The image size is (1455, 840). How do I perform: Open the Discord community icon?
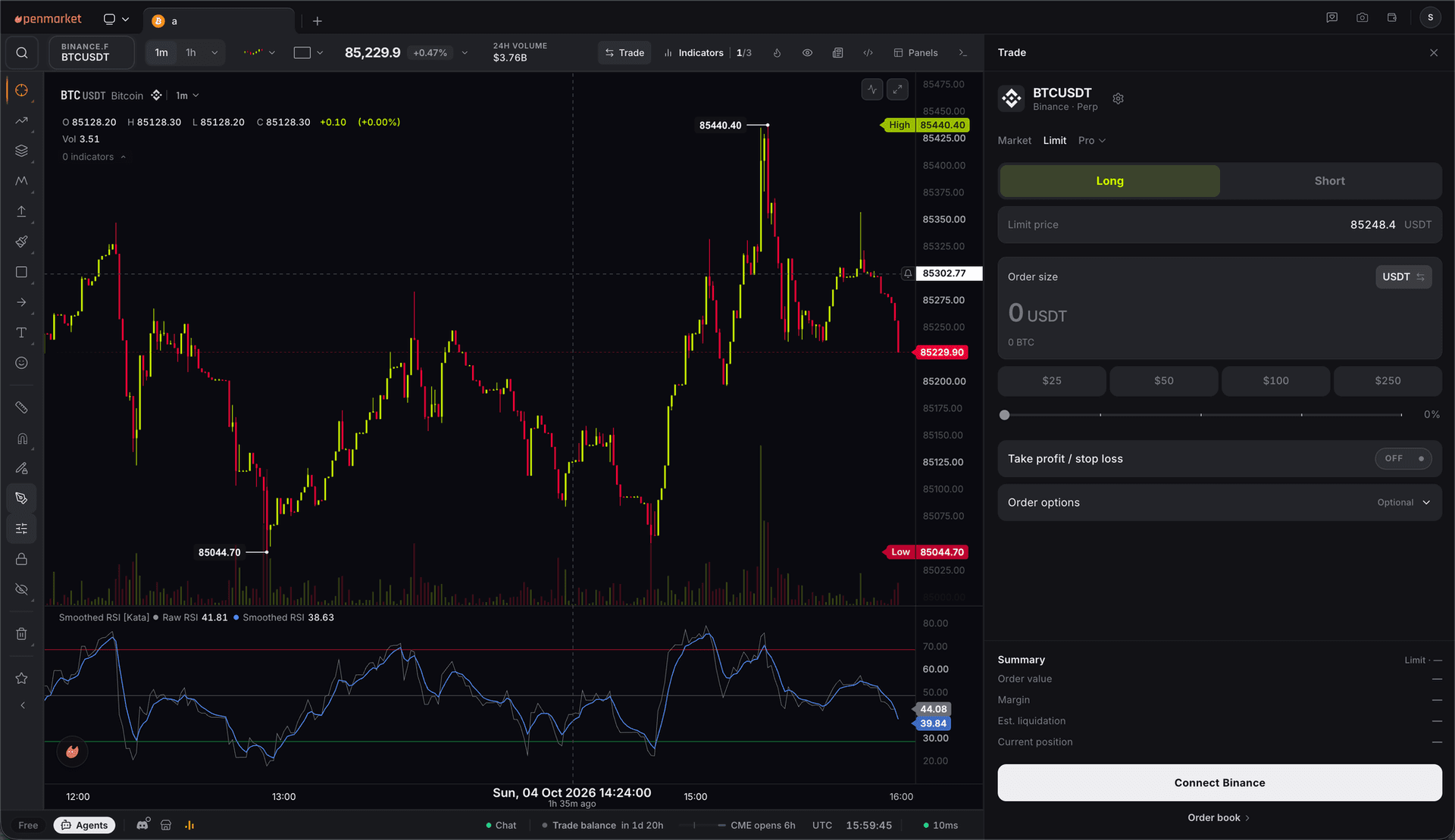pos(142,825)
